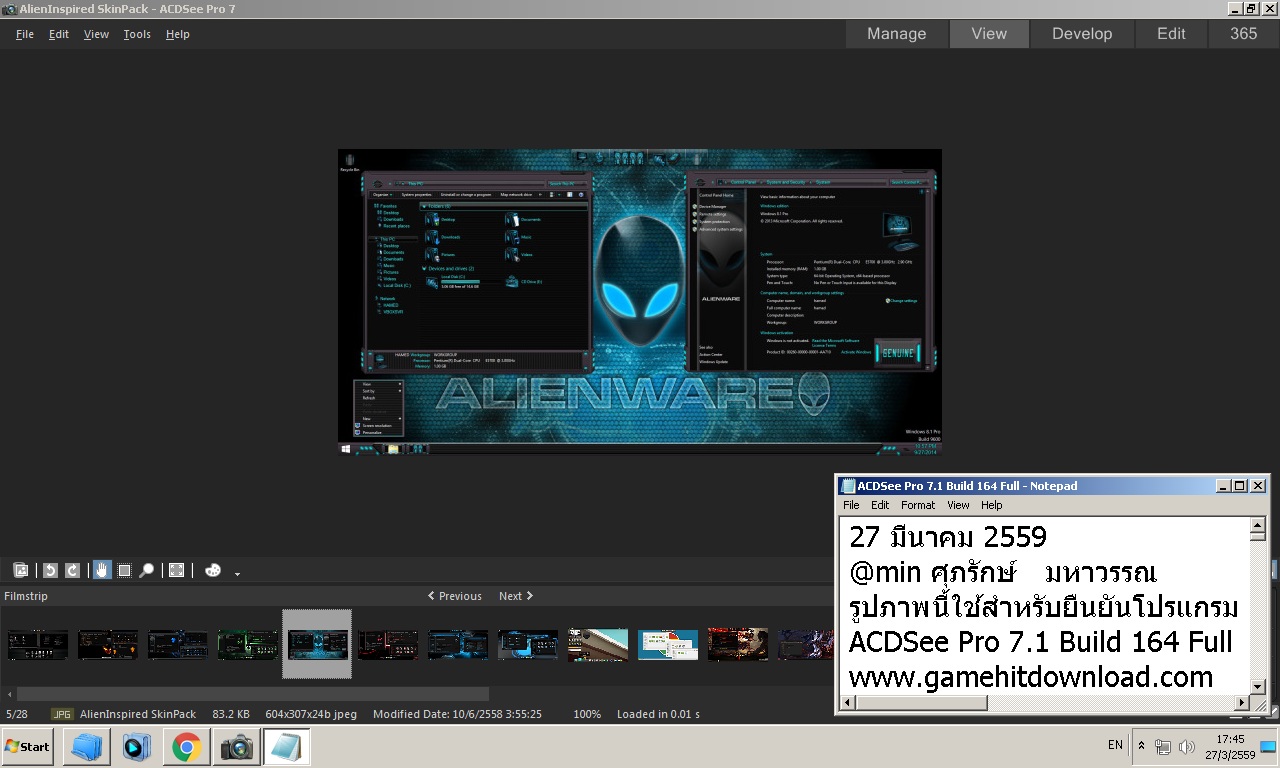The image size is (1280, 768).
Task: Open the color palette tool
Action: tap(213, 570)
